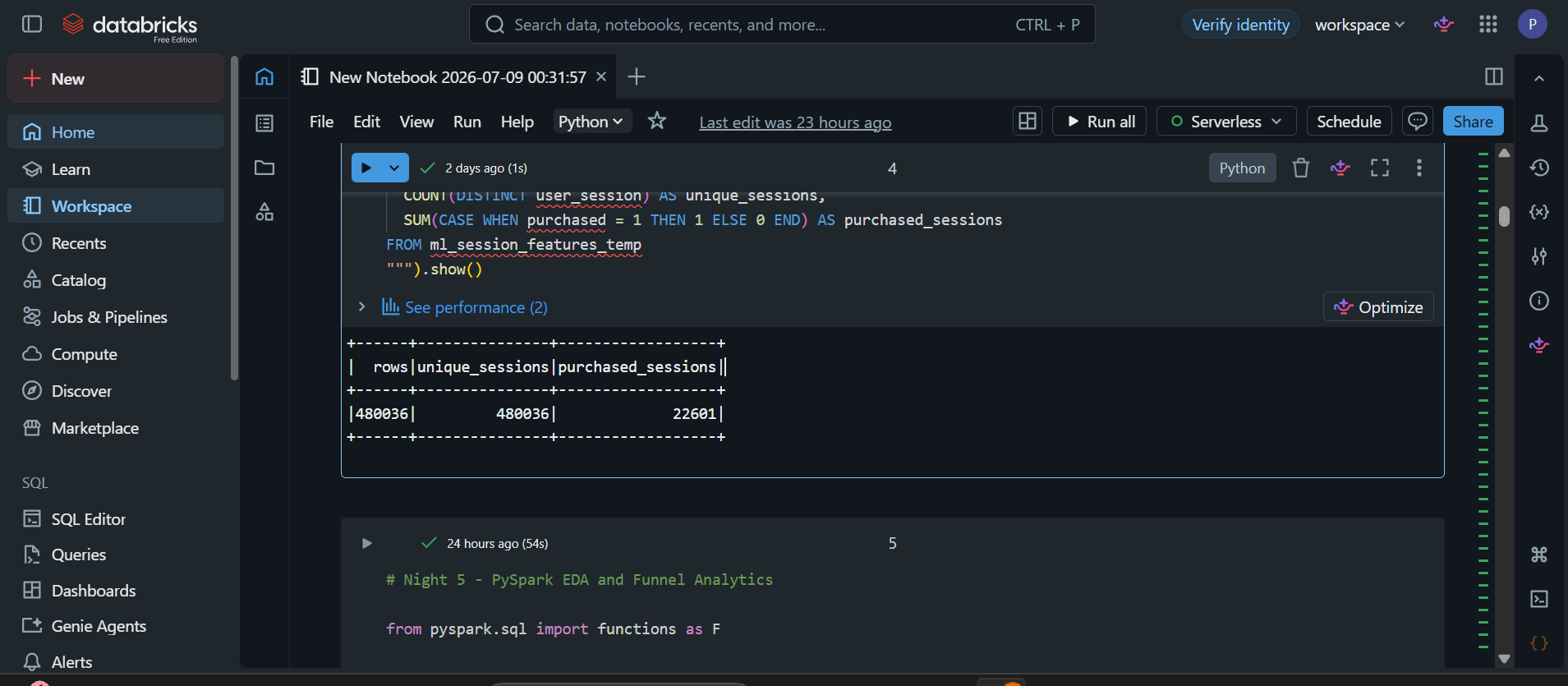1568x686 pixels.
Task: Open the catalog shapes icon in notebook side panel
Action: point(264,212)
